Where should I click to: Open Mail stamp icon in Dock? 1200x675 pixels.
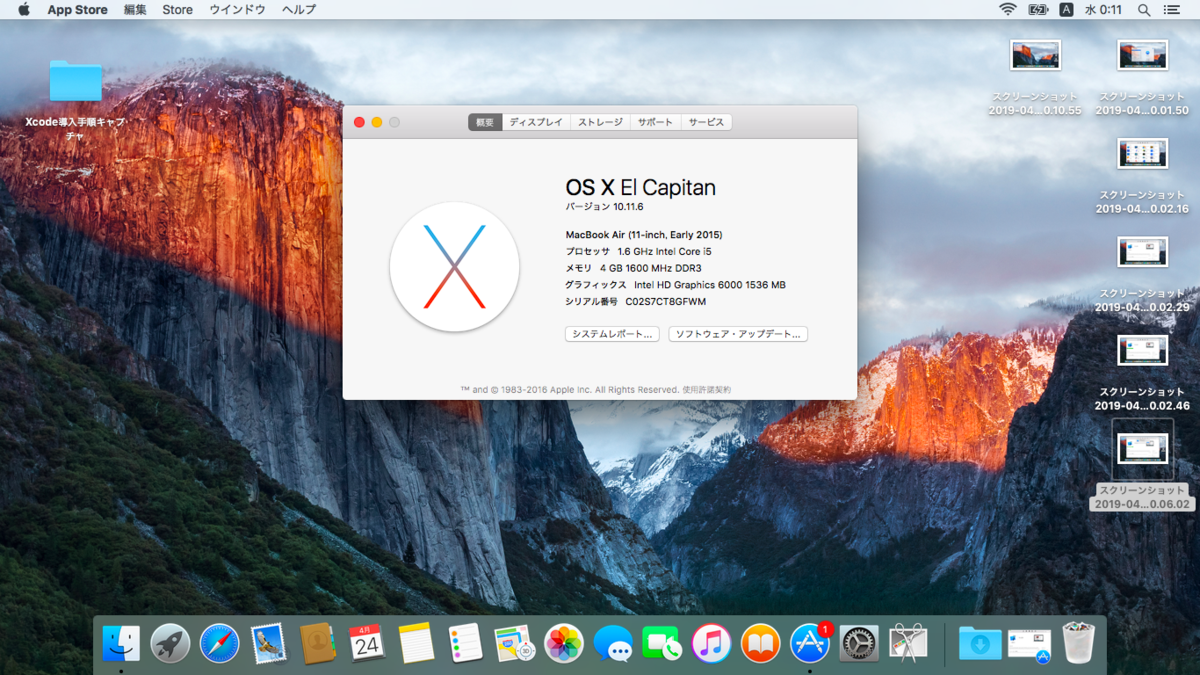(269, 643)
